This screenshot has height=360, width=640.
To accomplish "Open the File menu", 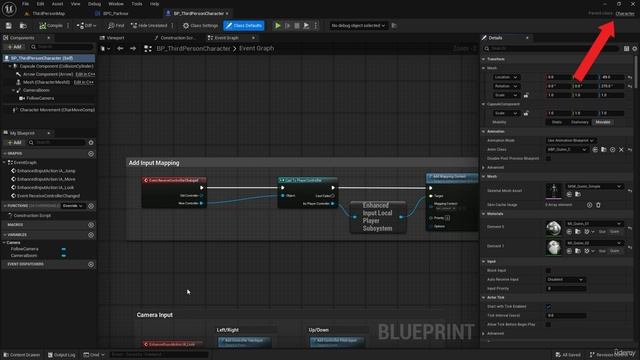I will (x=25, y=4).
